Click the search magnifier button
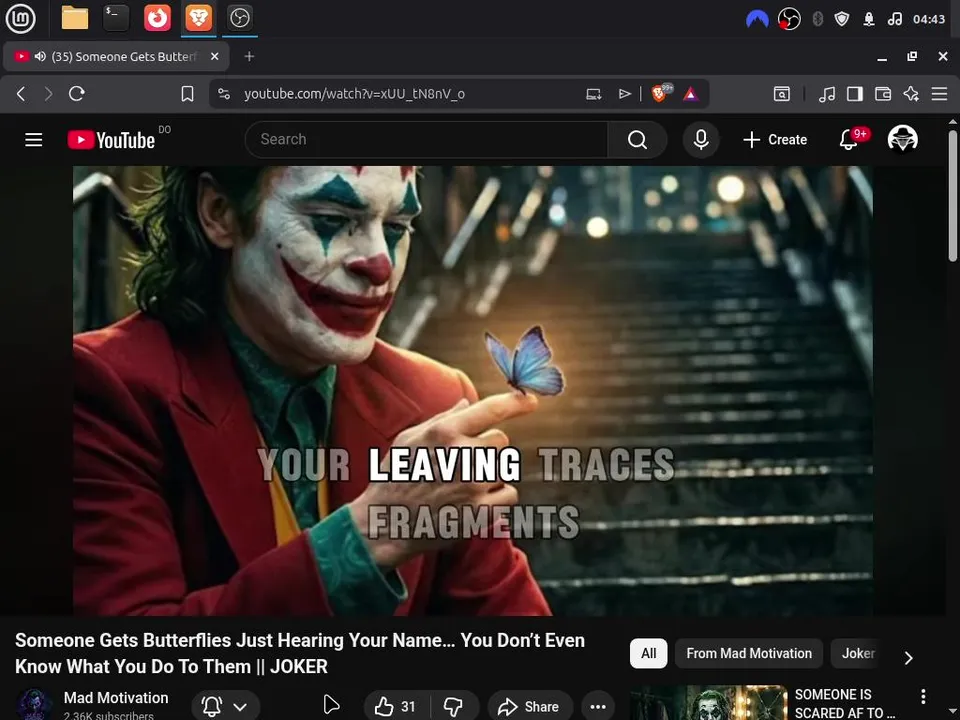960x720 pixels. [x=637, y=140]
